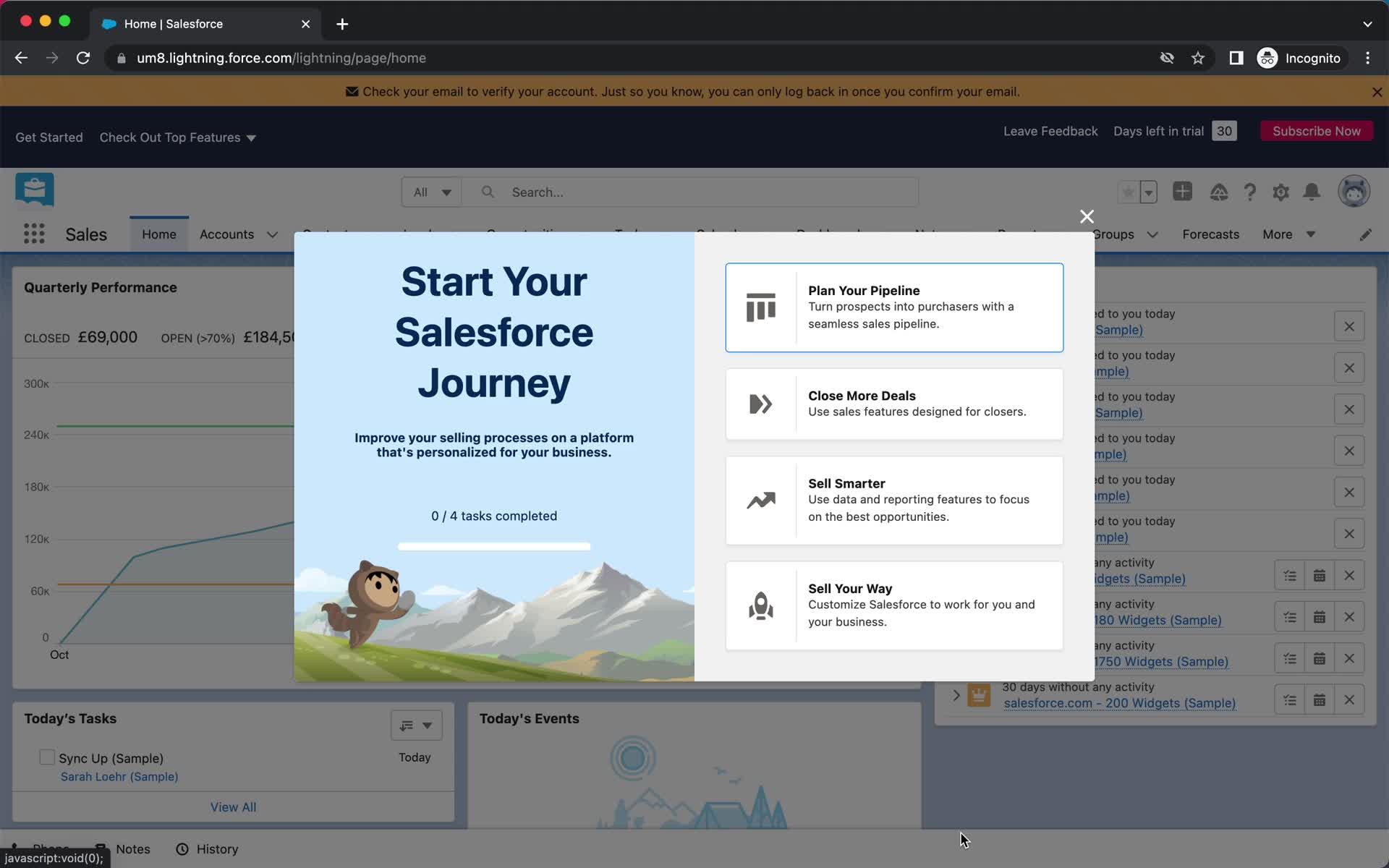1389x868 pixels.
Task: Create task for 1750 Widgets (Sample) row
Action: click(x=1289, y=658)
